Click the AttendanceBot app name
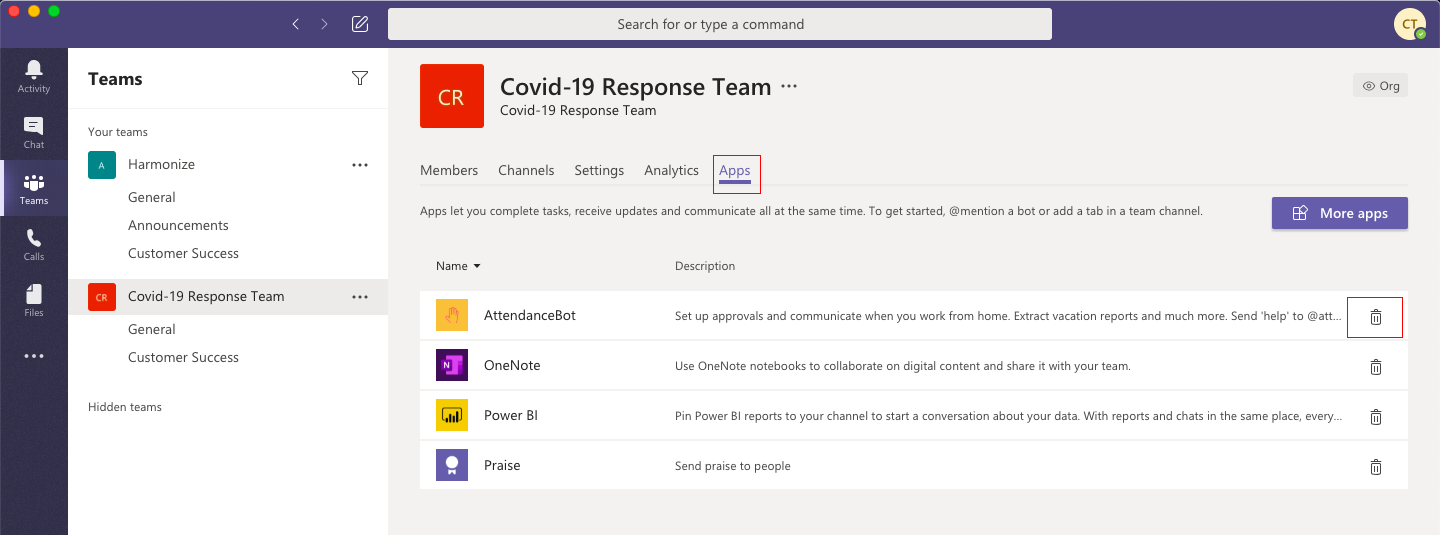Image resolution: width=1440 pixels, height=535 pixels. (x=530, y=315)
